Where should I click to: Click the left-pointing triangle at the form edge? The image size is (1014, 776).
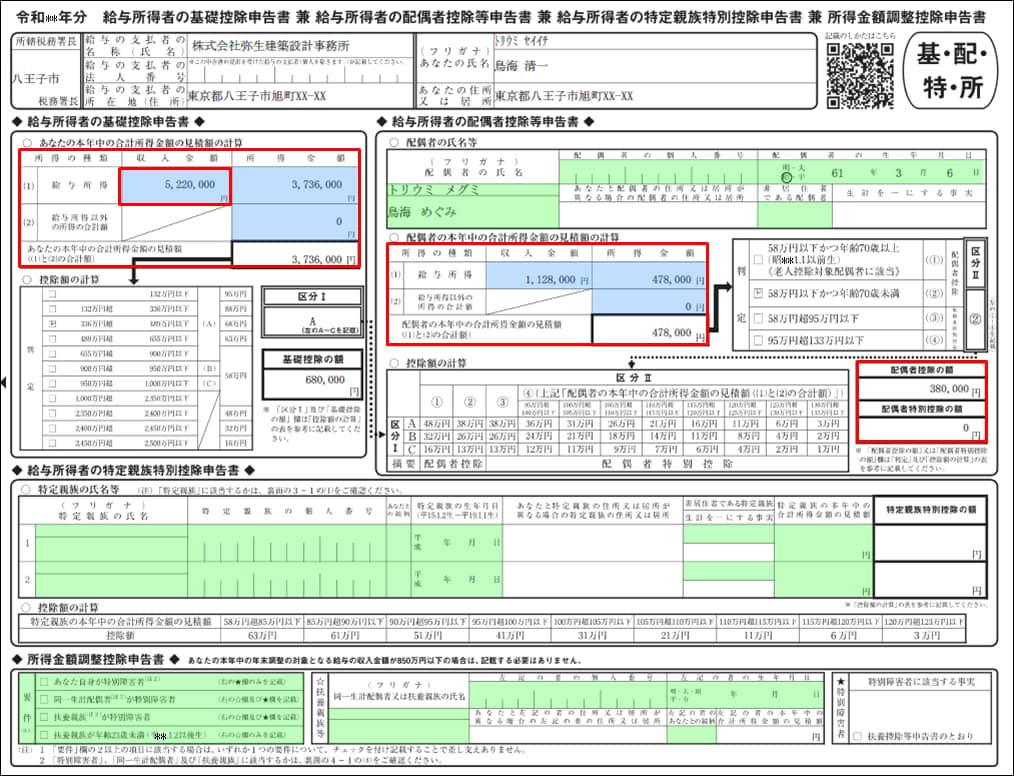pyautogui.click(x=5, y=381)
